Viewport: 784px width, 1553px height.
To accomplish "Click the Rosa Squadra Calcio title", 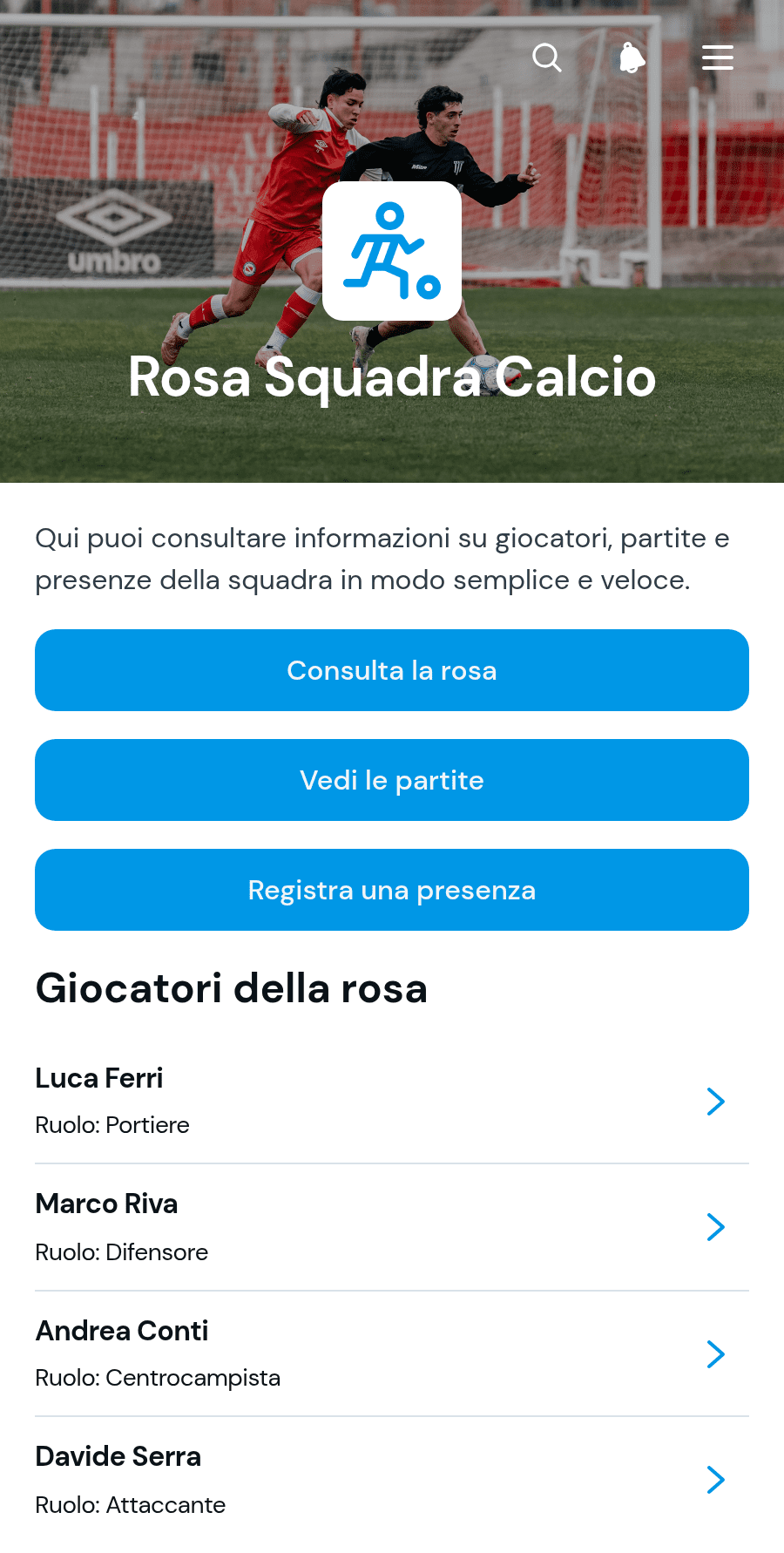I will 392,376.
